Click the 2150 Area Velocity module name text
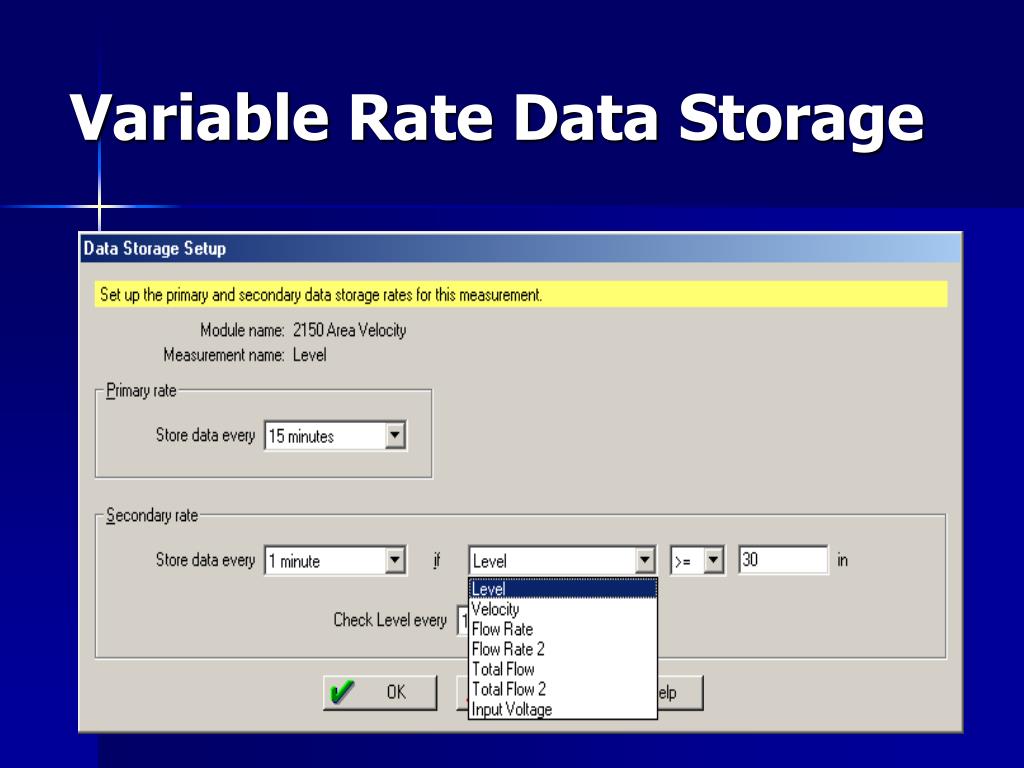 coord(349,330)
